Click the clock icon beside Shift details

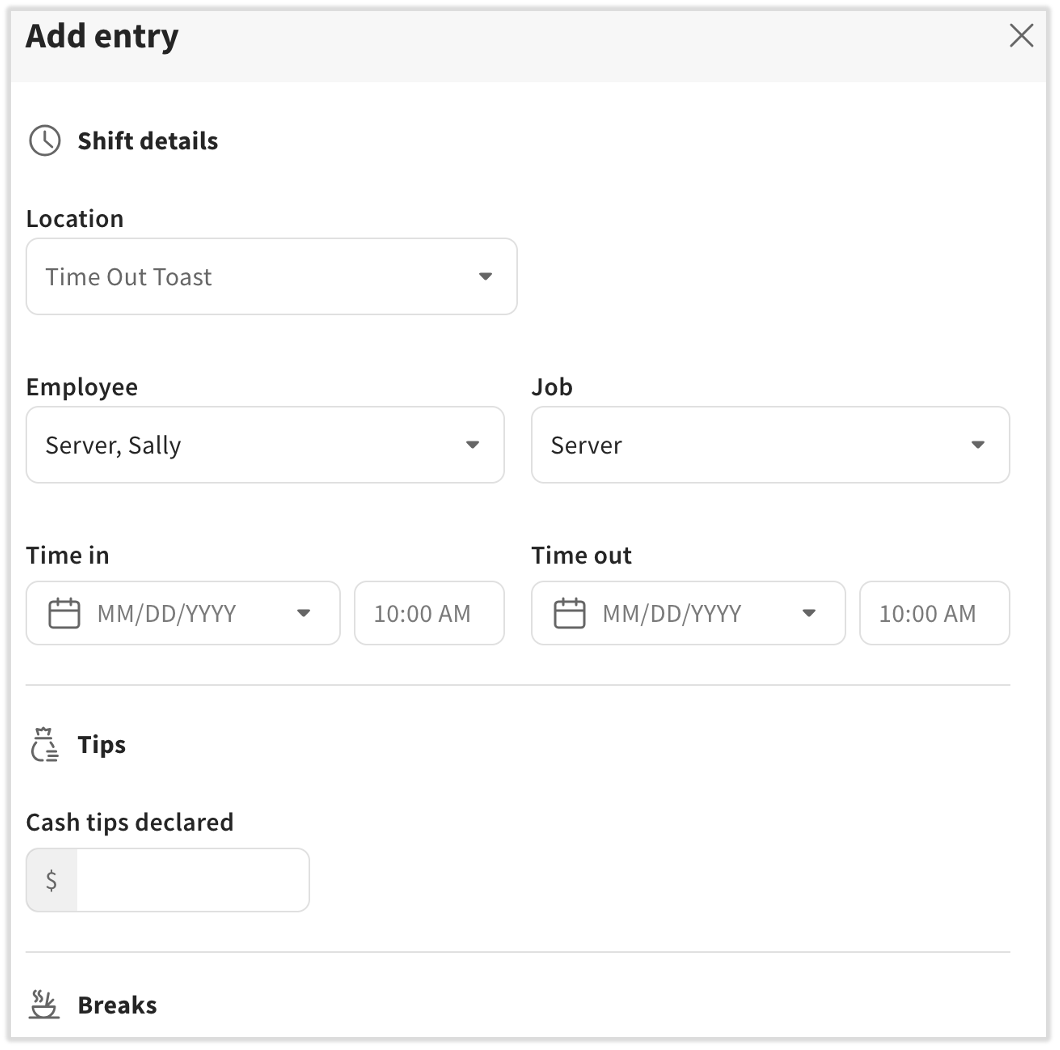[x=44, y=141]
